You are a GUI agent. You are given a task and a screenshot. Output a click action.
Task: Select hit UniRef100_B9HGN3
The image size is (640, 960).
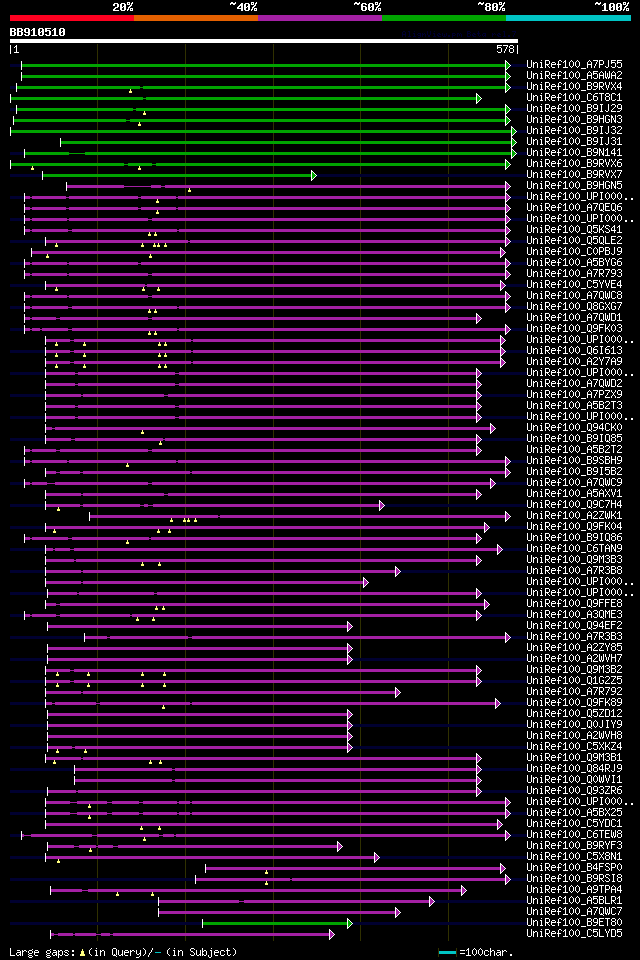574,119
